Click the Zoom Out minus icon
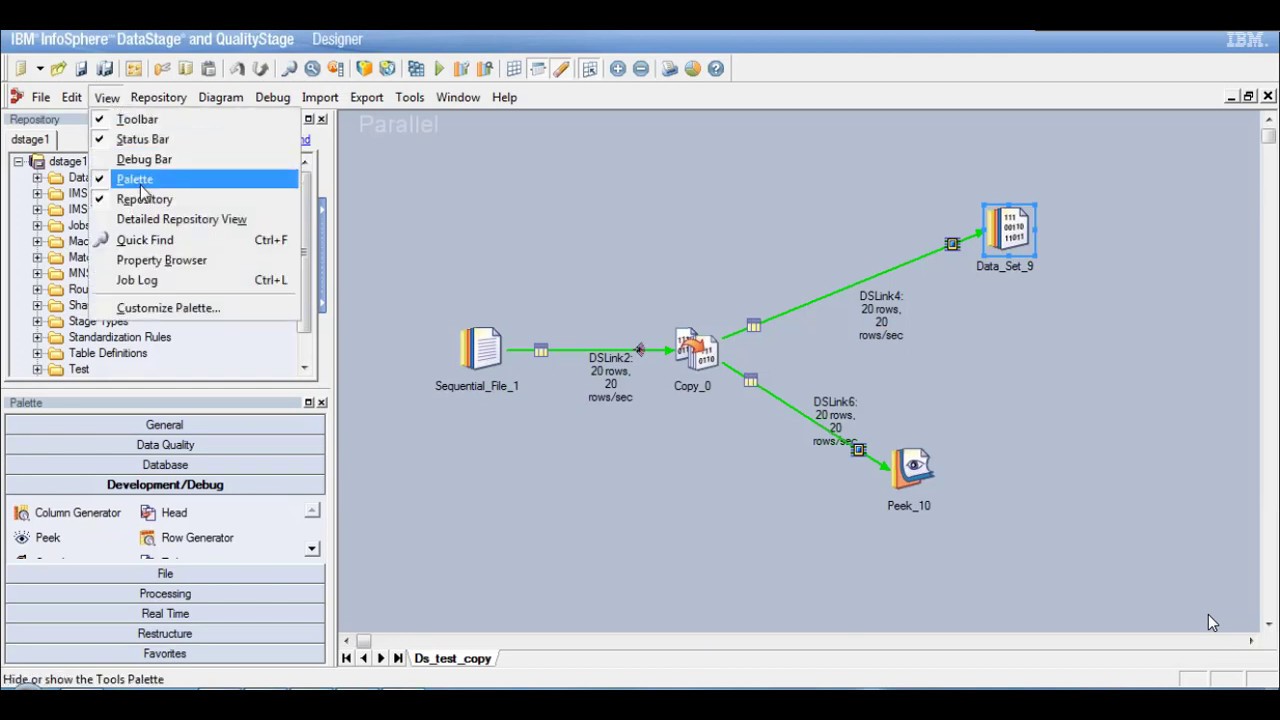This screenshot has height=720, width=1280. (x=641, y=68)
